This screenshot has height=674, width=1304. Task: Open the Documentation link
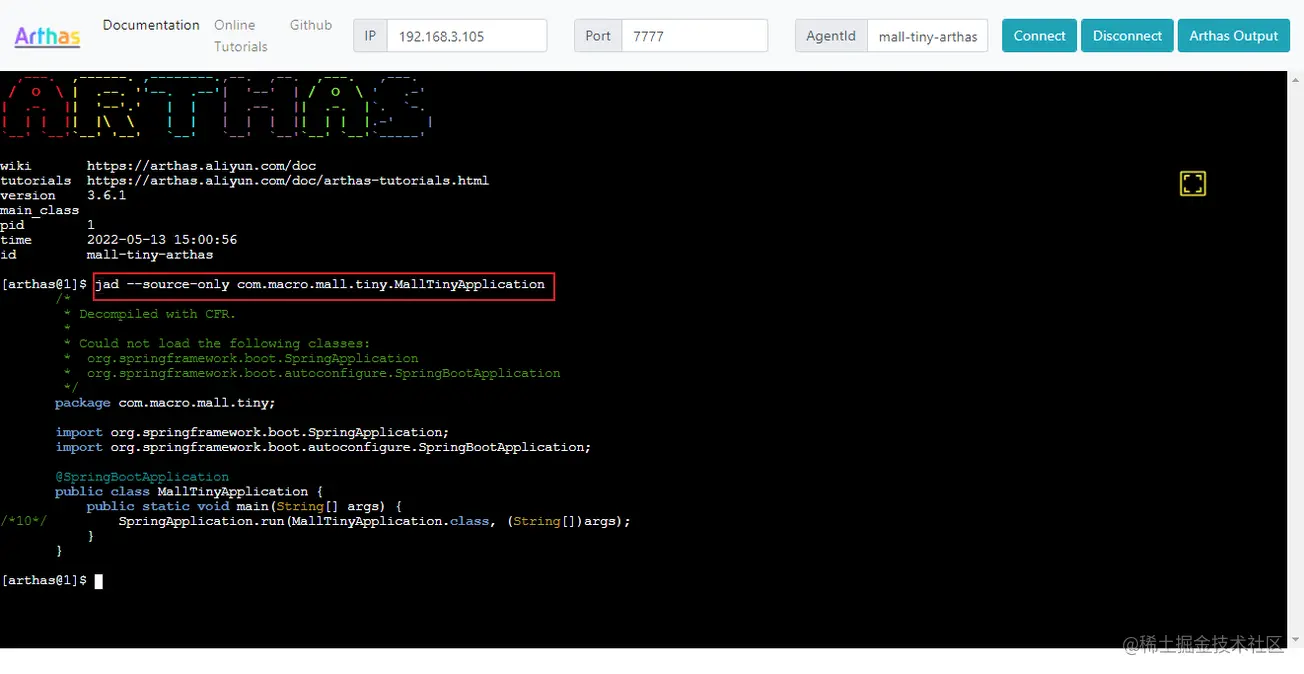pos(151,25)
